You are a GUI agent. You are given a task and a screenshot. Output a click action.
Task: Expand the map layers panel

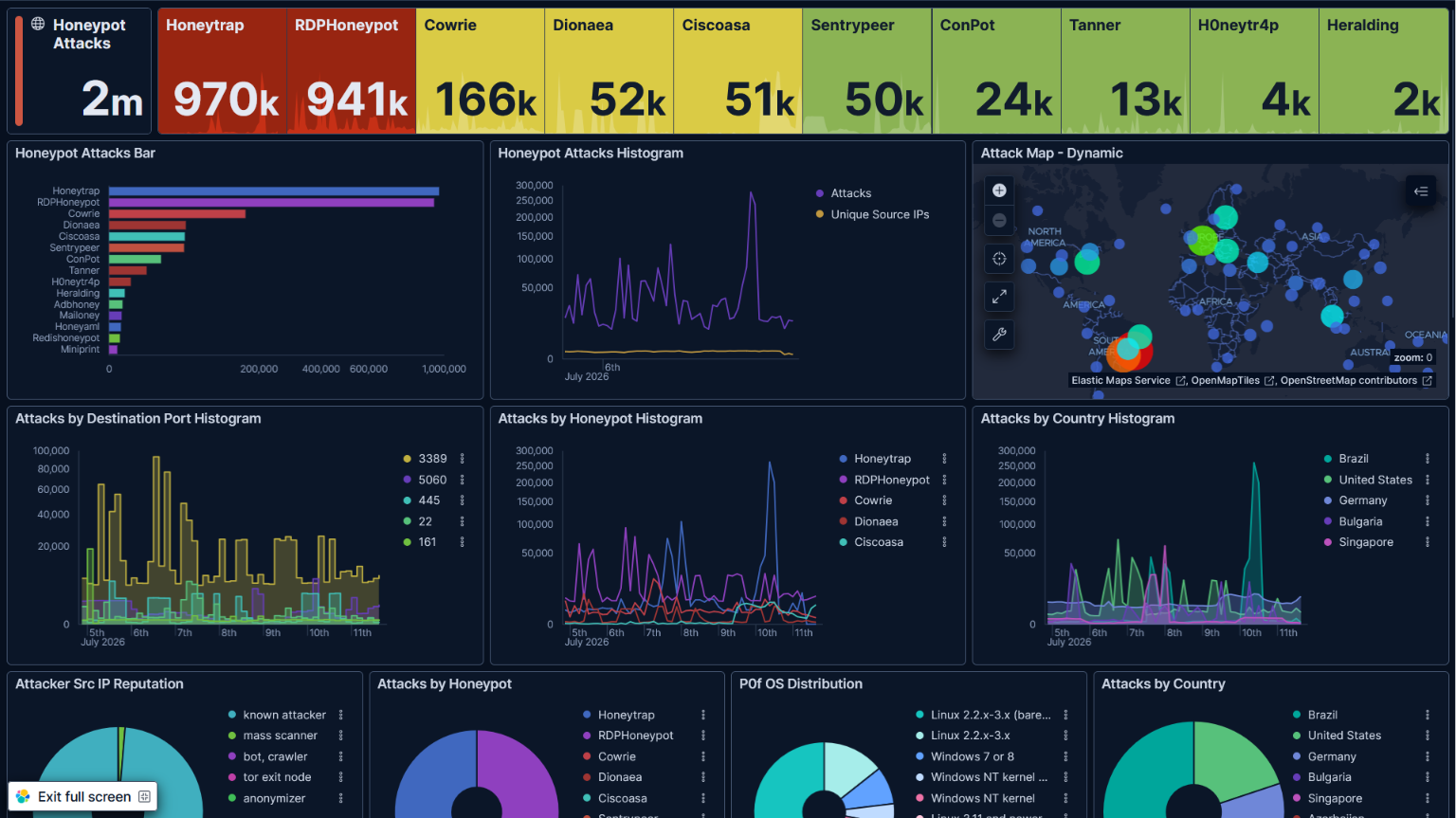(1421, 191)
